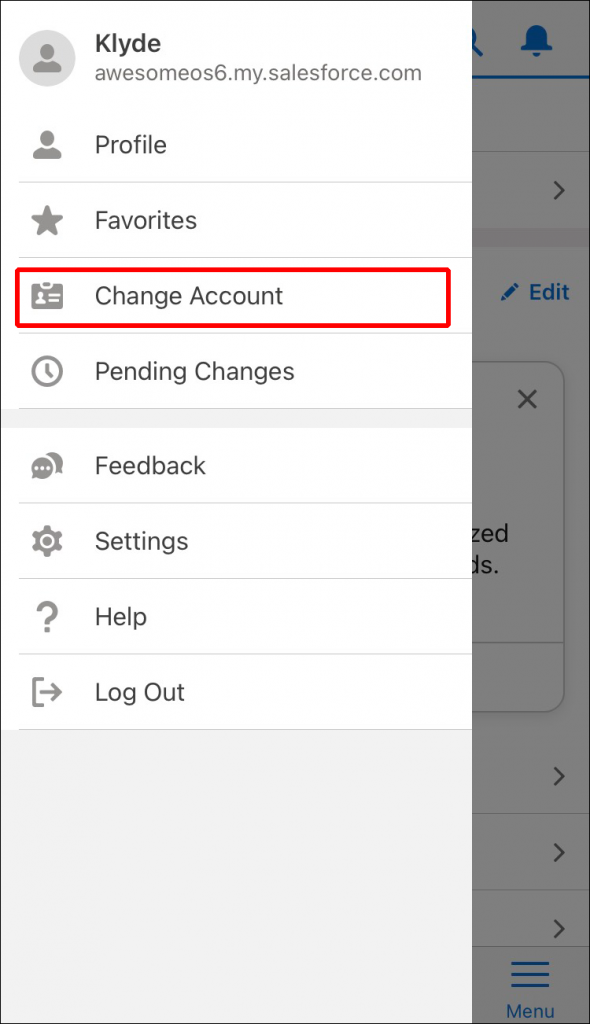Click the Edit link with pencil

(534, 292)
